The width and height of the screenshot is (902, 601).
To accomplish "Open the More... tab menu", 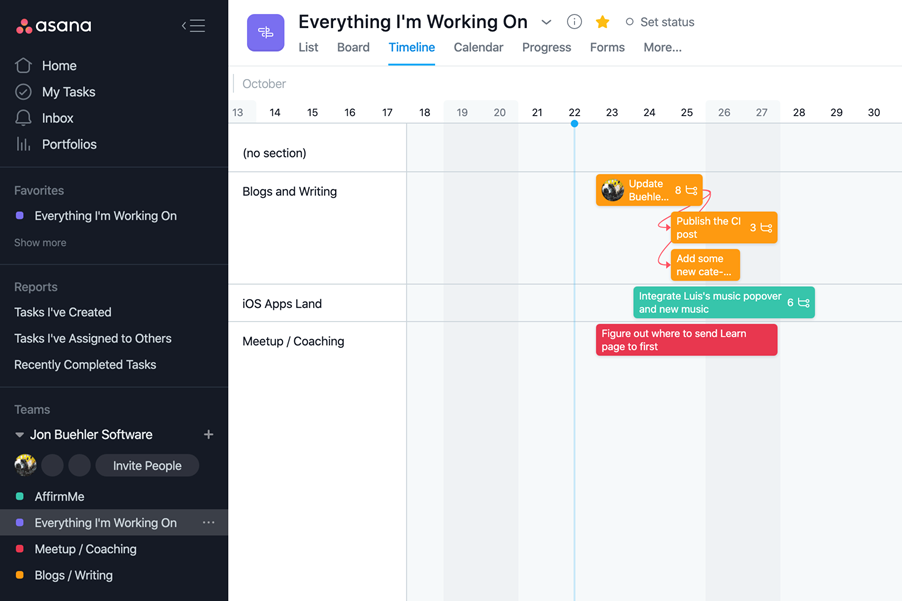I will pyautogui.click(x=663, y=47).
